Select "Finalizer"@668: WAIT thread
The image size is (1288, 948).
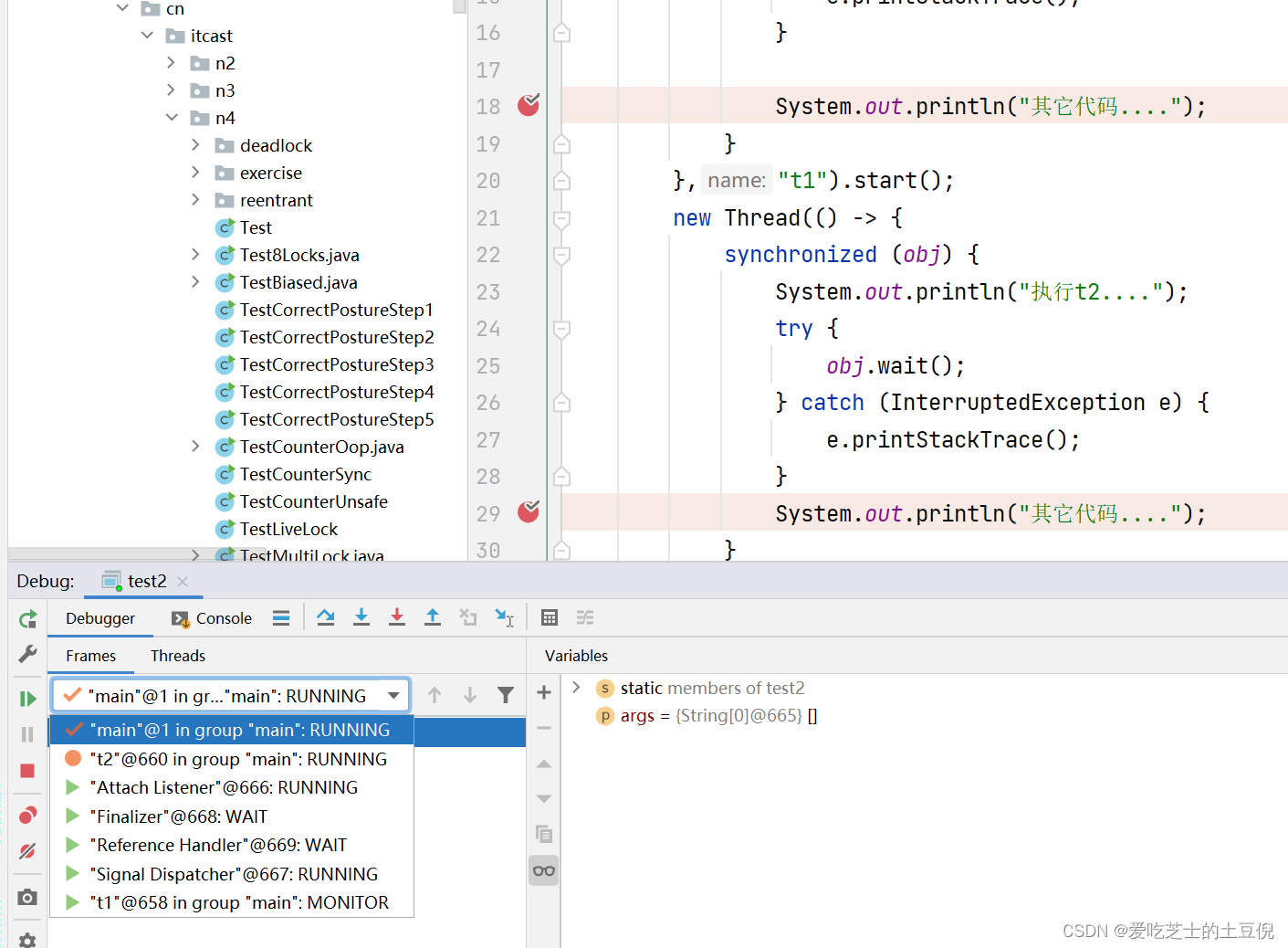[232, 816]
